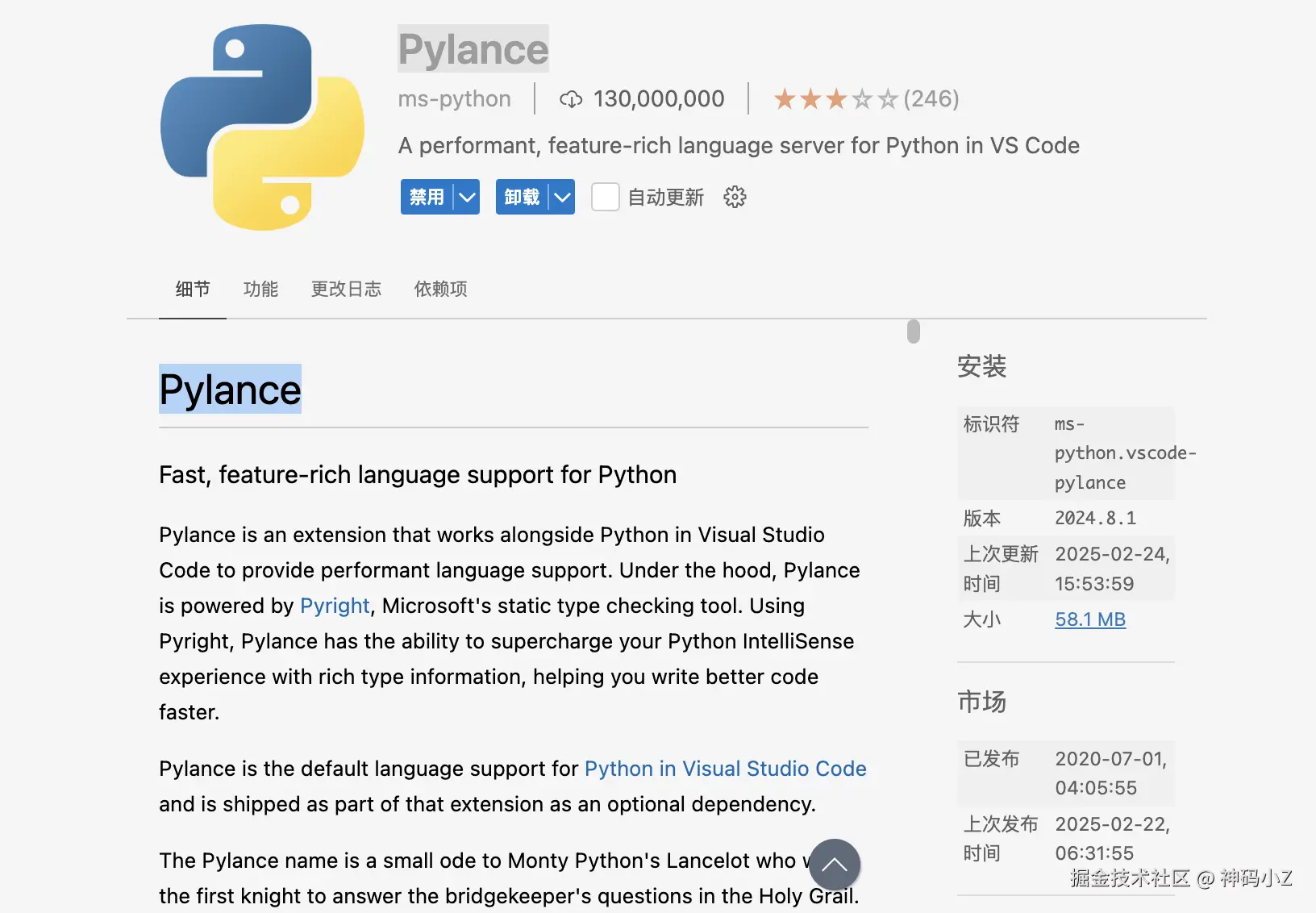This screenshot has width=1316, height=913.
Task: Click the ms-python publisher name
Action: click(x=454, y=99)
